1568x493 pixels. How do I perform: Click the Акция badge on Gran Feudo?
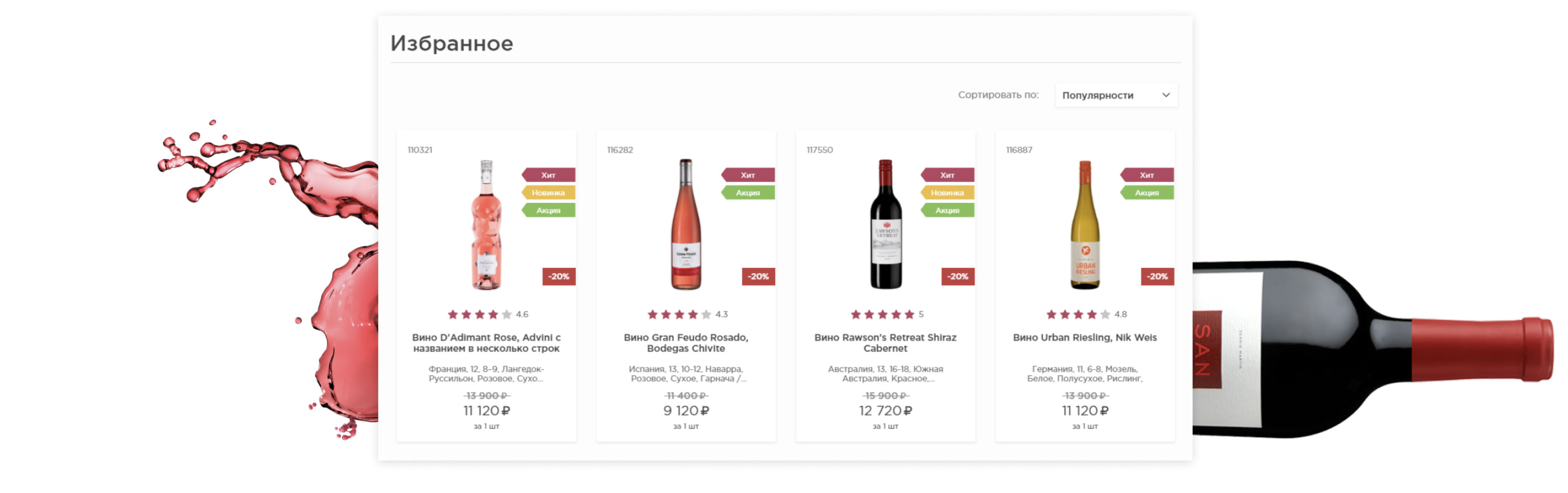coord(748,193)
